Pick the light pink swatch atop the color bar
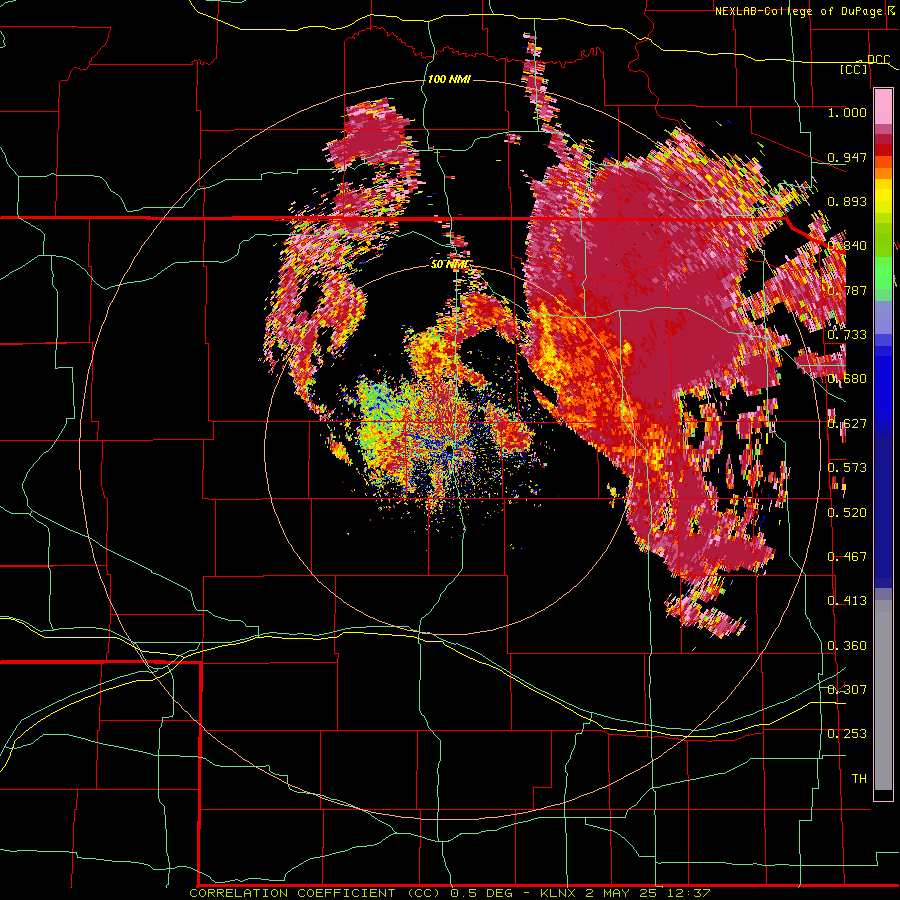900x900 pixels. point(883,107)
